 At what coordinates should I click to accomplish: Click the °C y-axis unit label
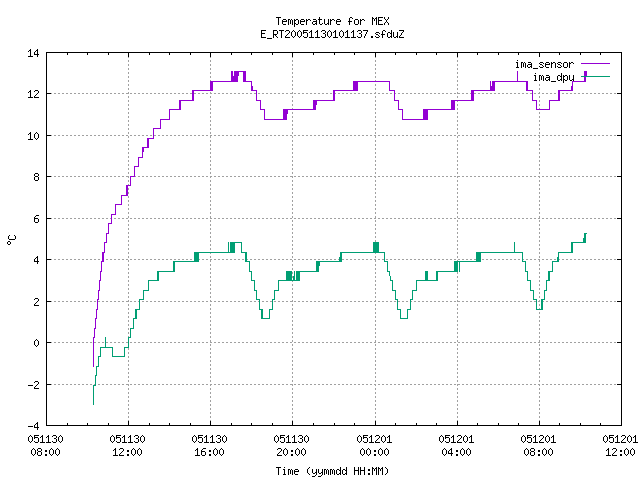pos(11,240)
